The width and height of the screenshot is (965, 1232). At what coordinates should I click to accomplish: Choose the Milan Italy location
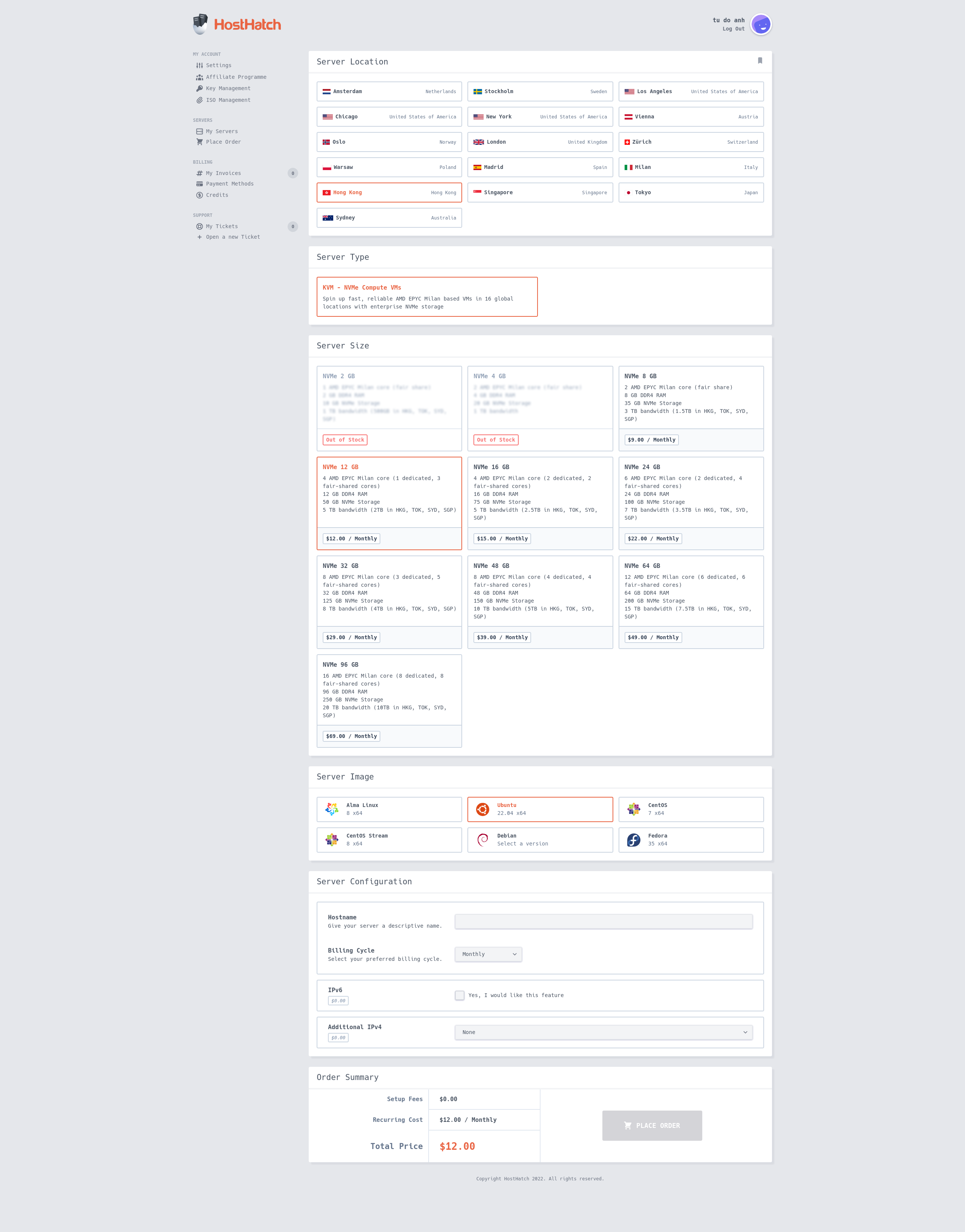point(691,167)
